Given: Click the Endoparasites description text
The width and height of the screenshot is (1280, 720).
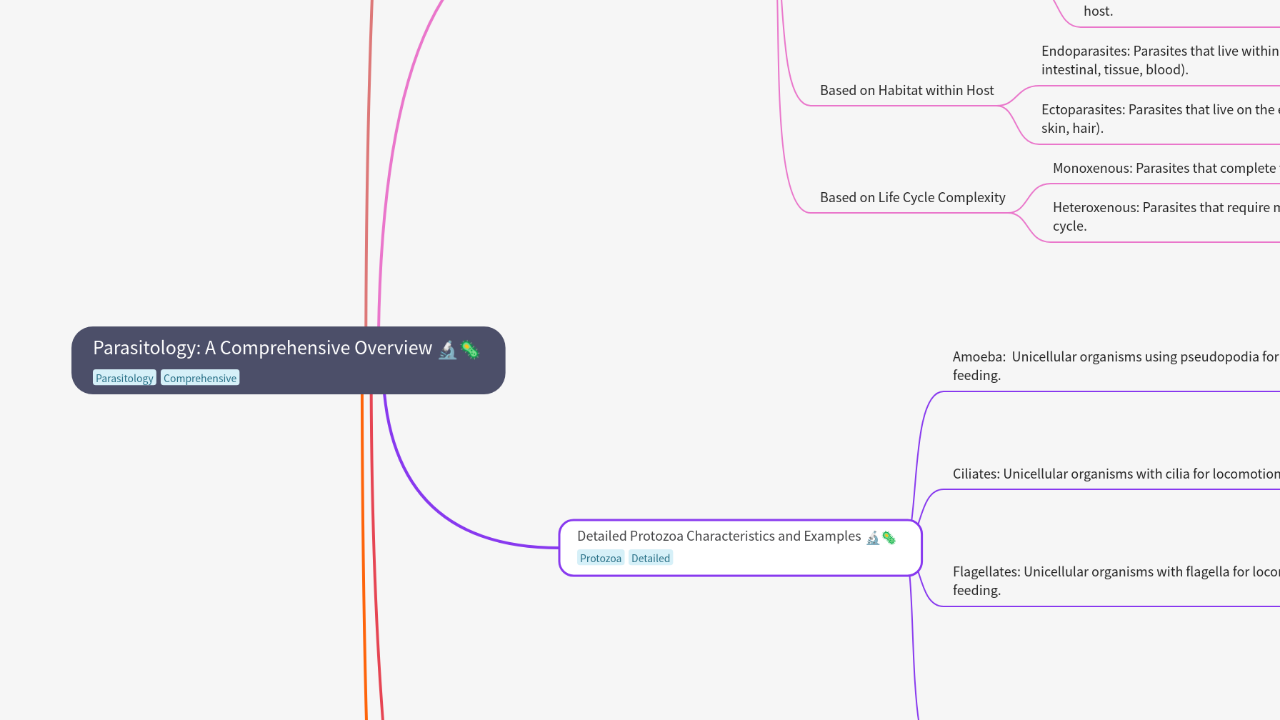Looking at the screenshot, I should pyautogui.click(x=1160, y=60).
